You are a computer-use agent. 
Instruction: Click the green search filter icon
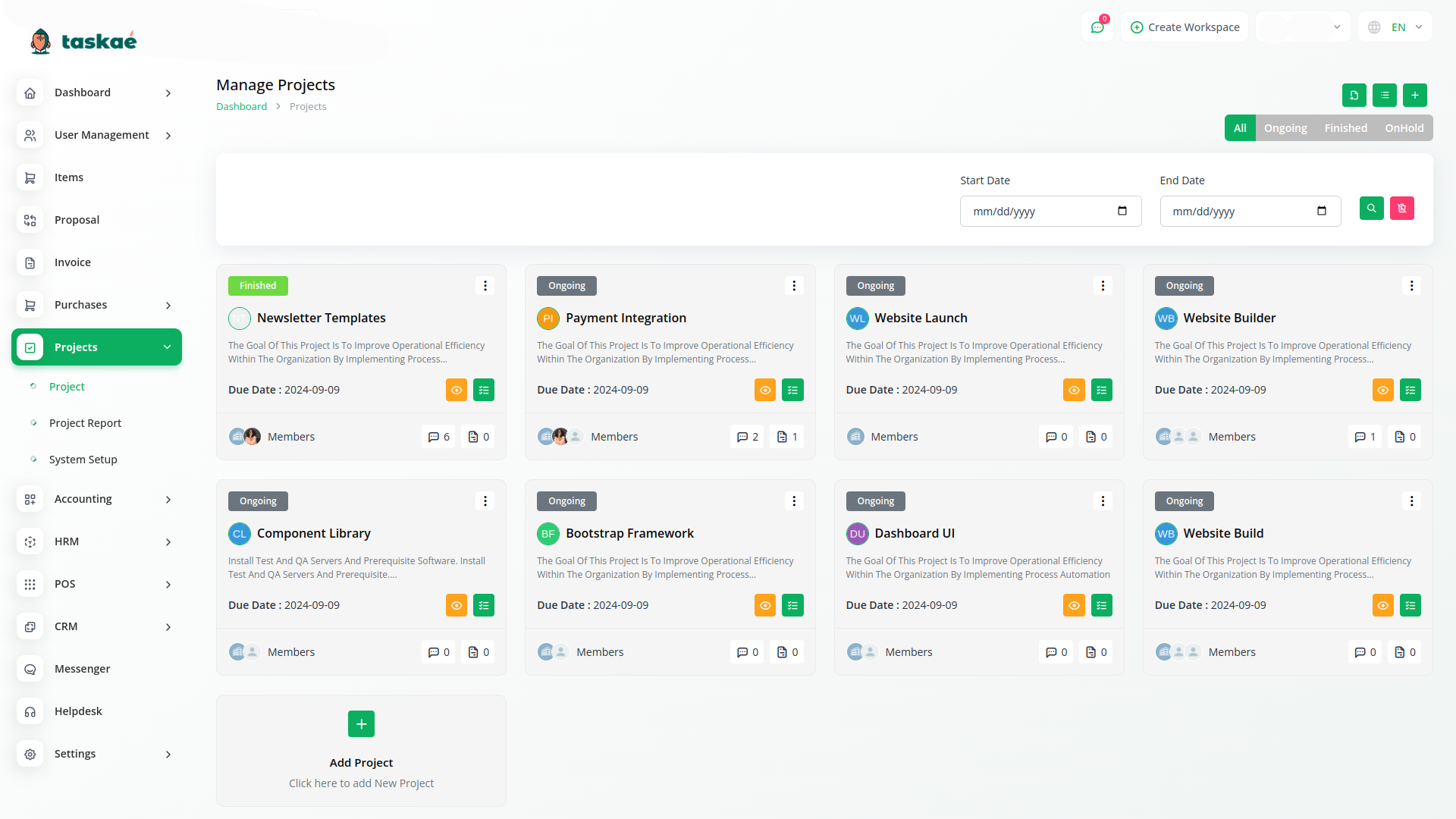pos(1371,209)
